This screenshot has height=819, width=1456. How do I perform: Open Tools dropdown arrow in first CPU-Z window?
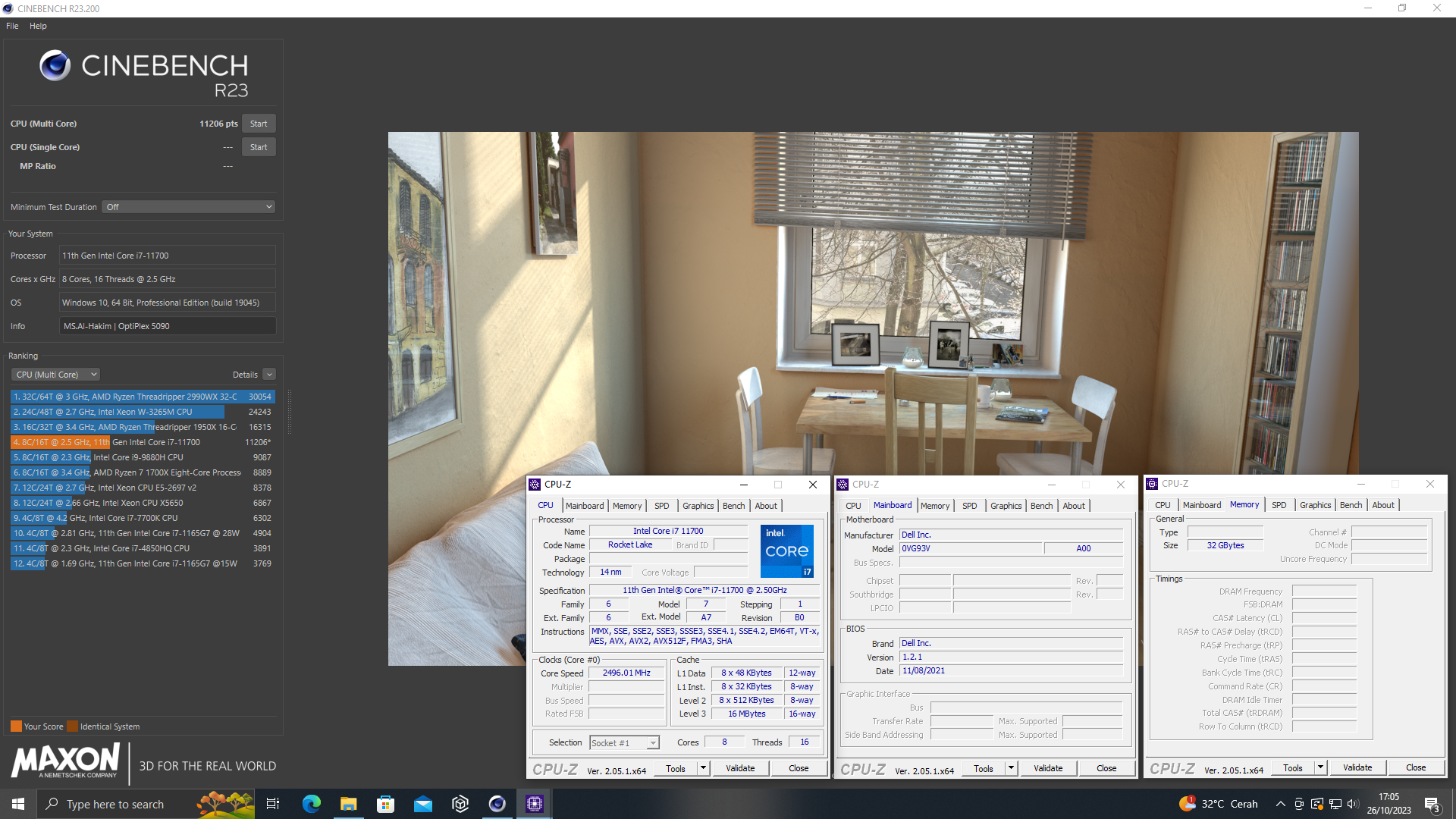coord(703,768)
